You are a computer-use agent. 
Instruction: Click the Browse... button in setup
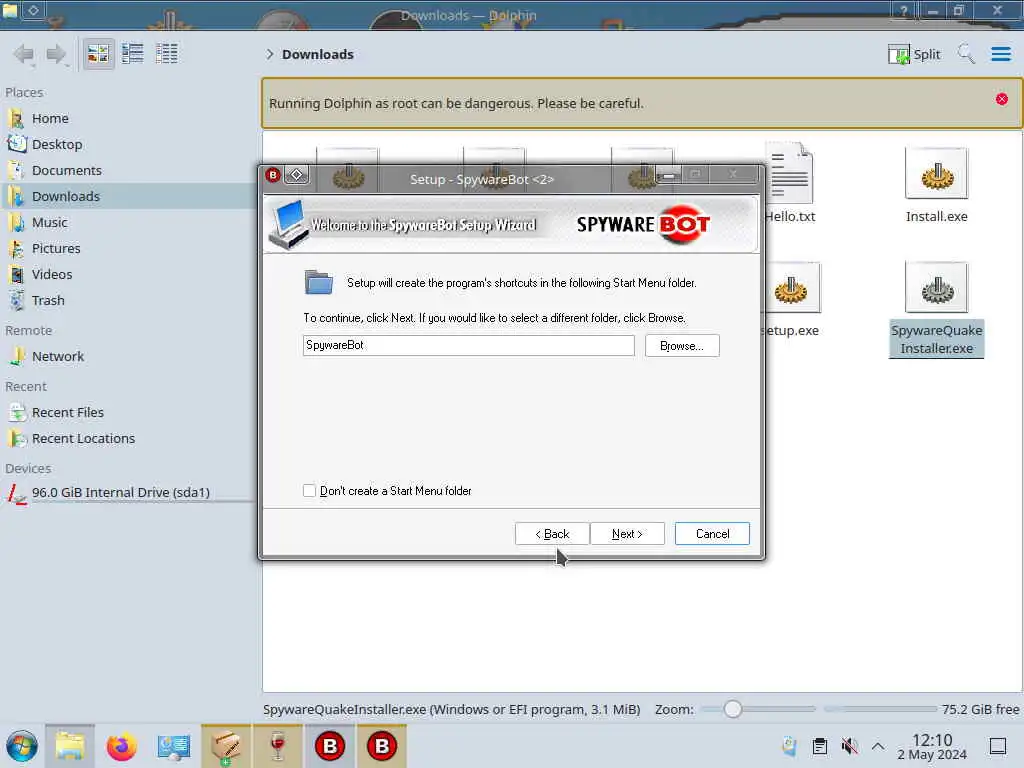[x=682, y=345]
